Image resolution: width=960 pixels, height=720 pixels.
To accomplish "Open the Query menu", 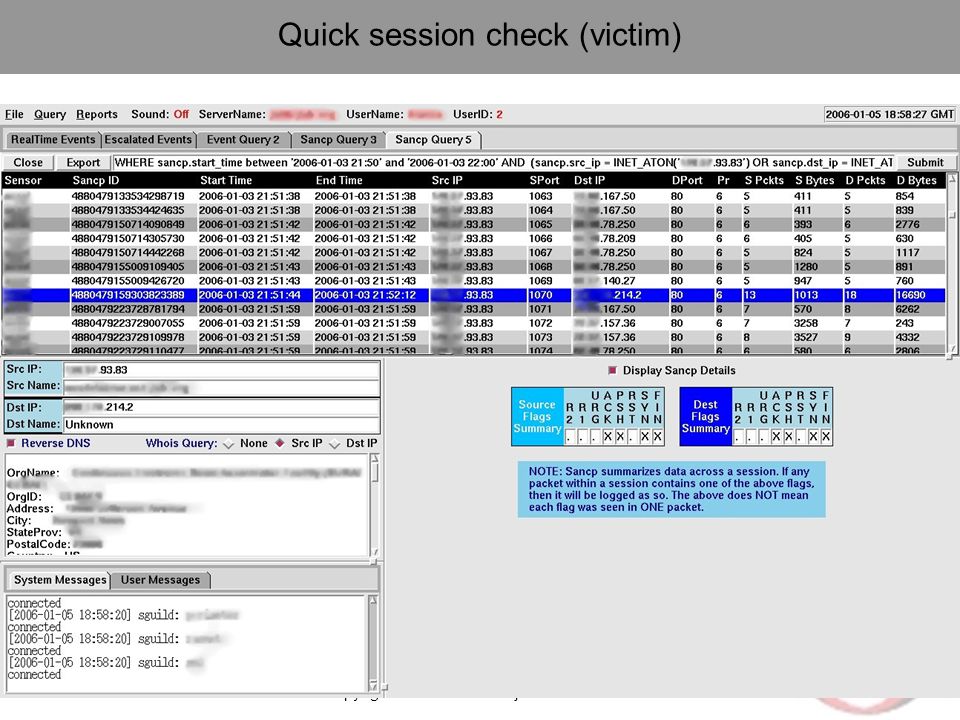I will point(50,114).
